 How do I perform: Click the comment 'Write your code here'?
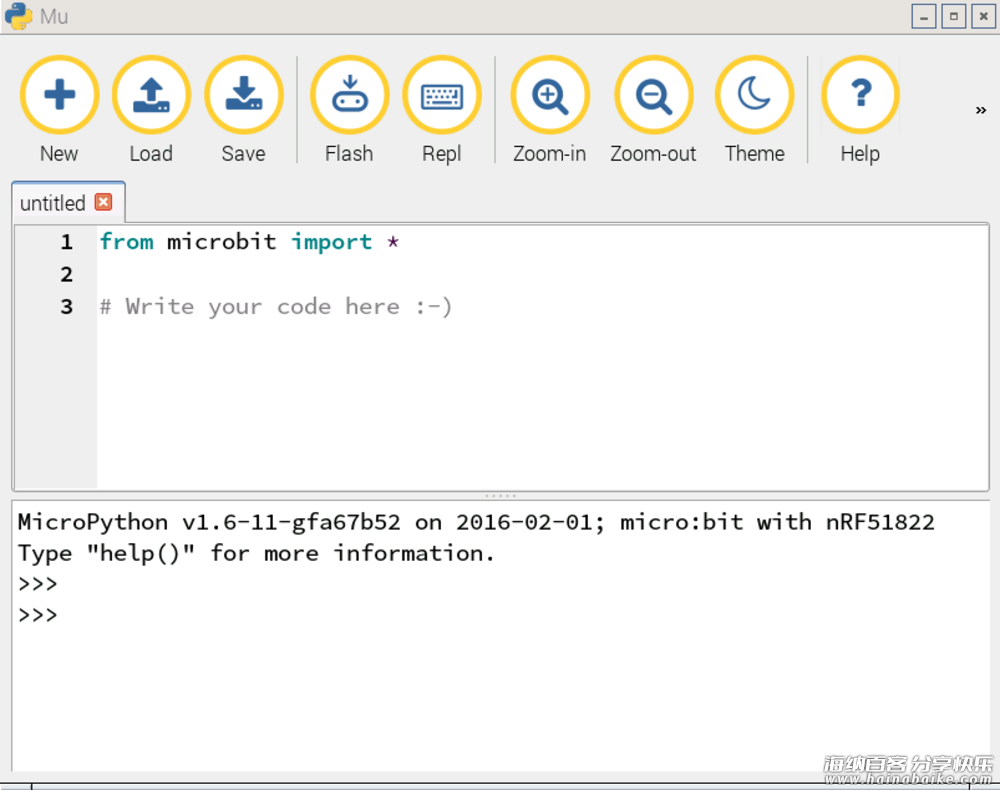tap(276, 307)
